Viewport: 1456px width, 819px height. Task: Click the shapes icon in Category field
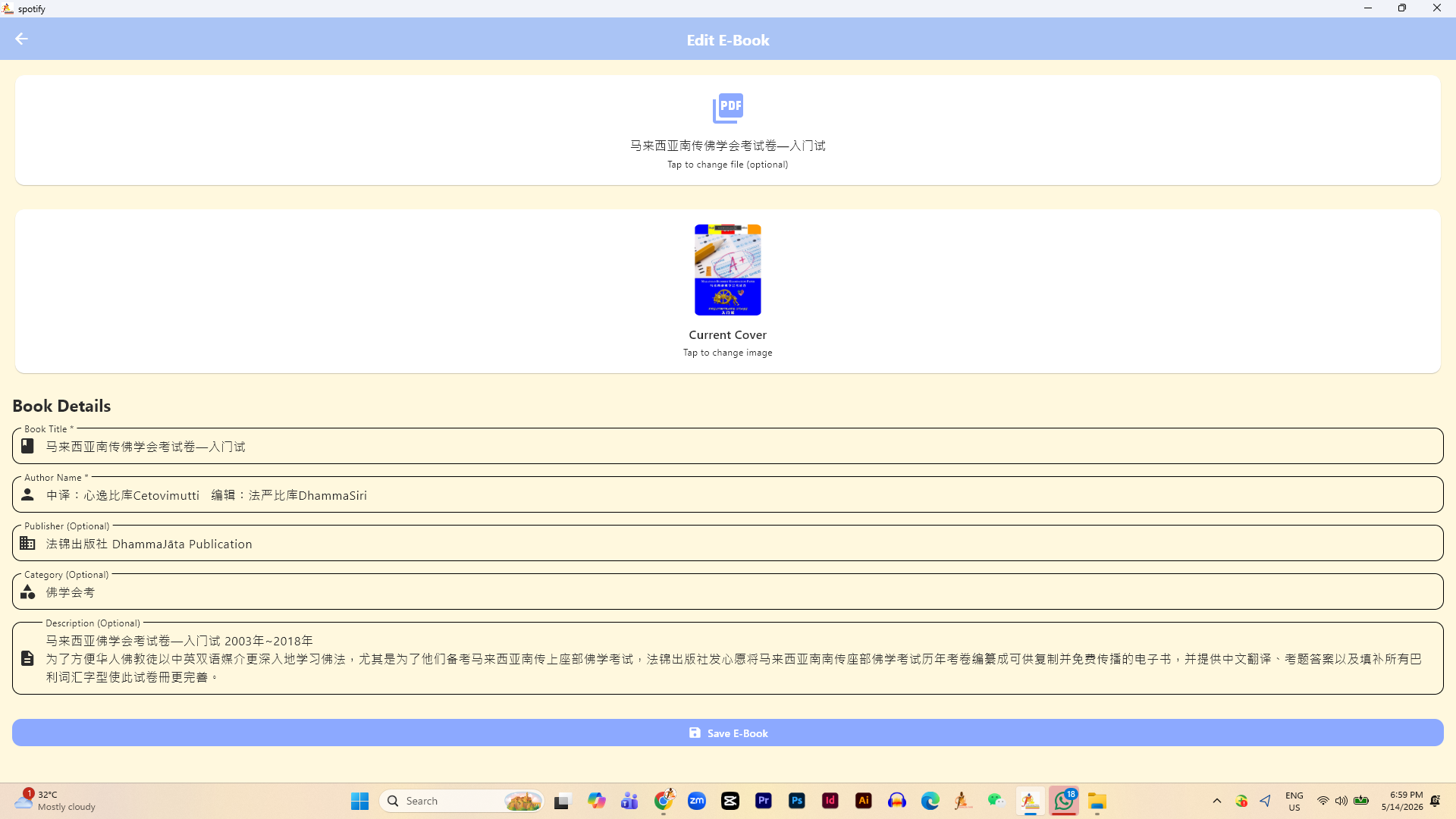[27, 591]
